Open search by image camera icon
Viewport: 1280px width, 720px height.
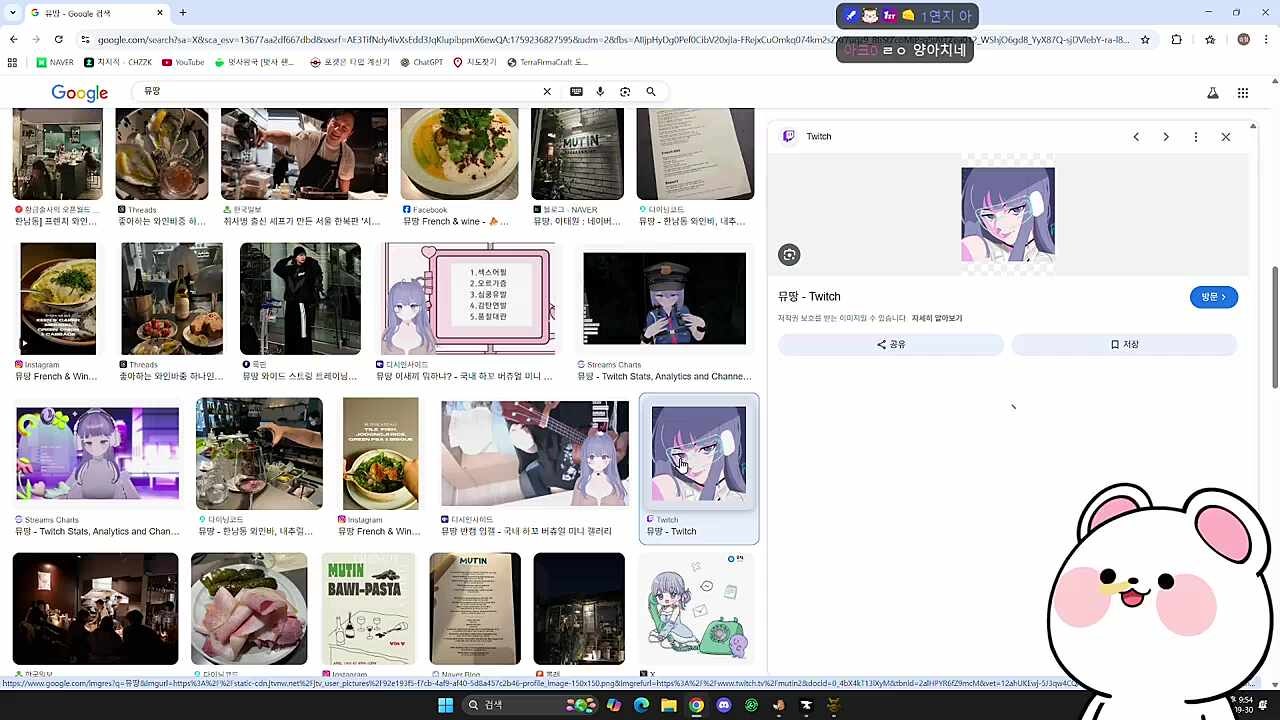(x=625, y=91)
